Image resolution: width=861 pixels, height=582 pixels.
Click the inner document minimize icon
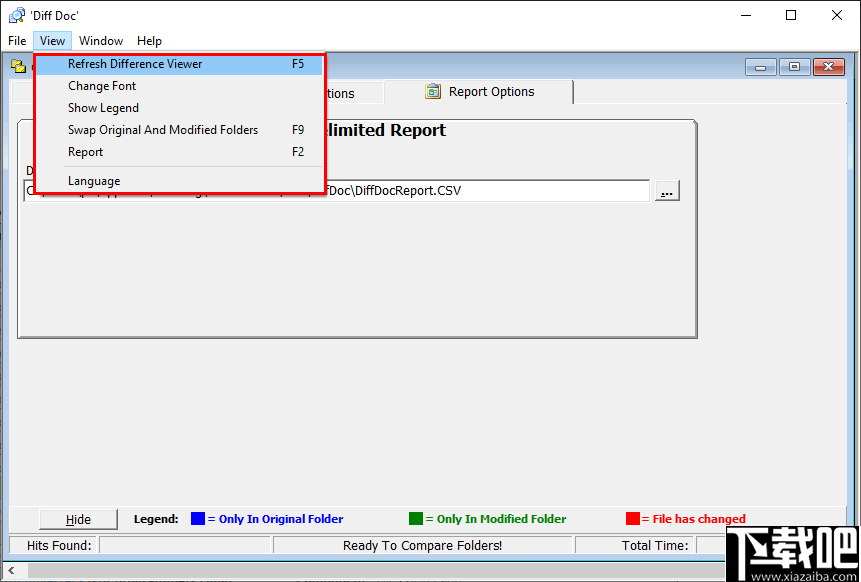coord(760,66)
